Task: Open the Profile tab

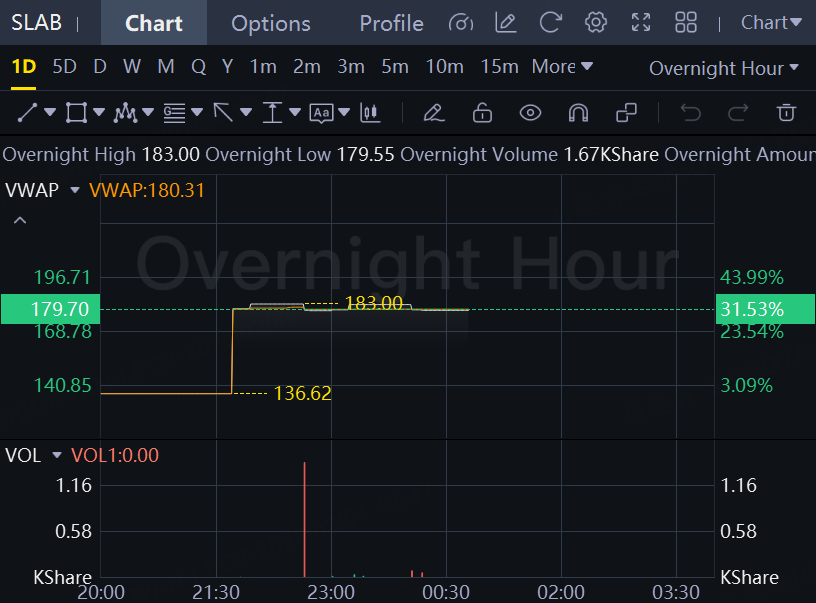Action: pyautogui.click(x=391, y=23)
